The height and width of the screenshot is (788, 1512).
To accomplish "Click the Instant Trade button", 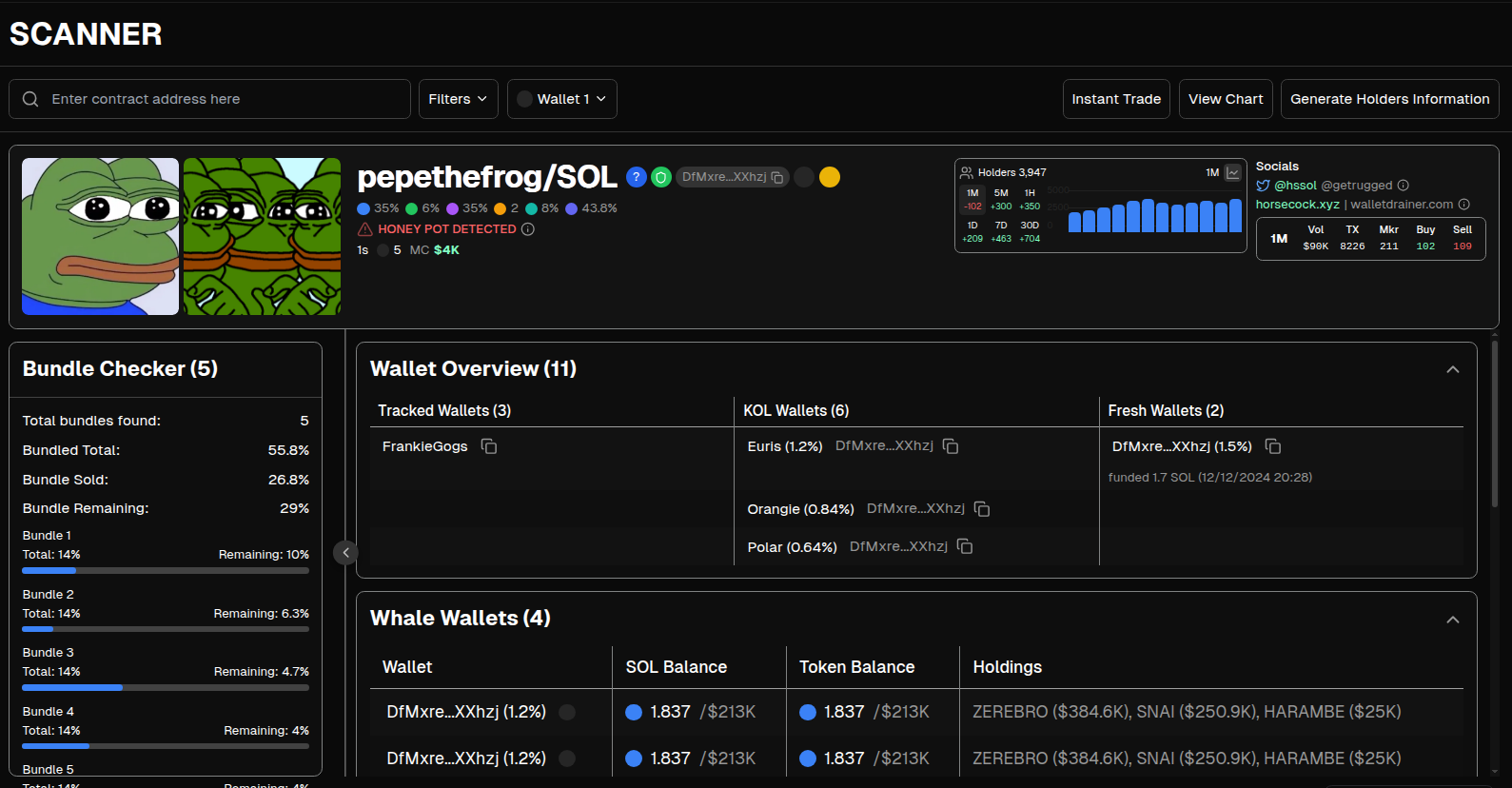I will pyautogui.click(x=1116, y=99).
